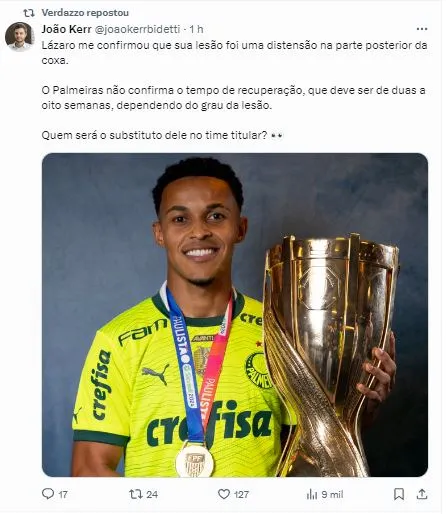Screen dimensions: 446x514
Task: Share the post via upload icon
Action: click(x=422, y=494)
